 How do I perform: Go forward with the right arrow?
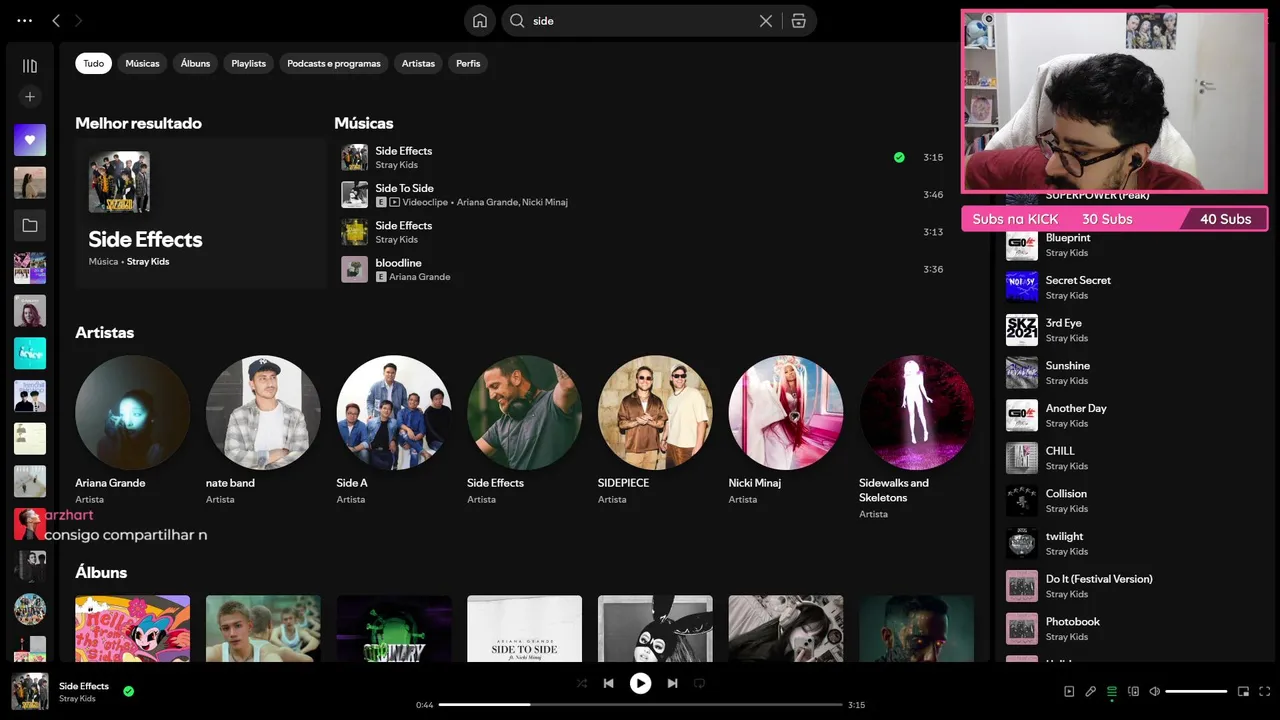(79, 20)
